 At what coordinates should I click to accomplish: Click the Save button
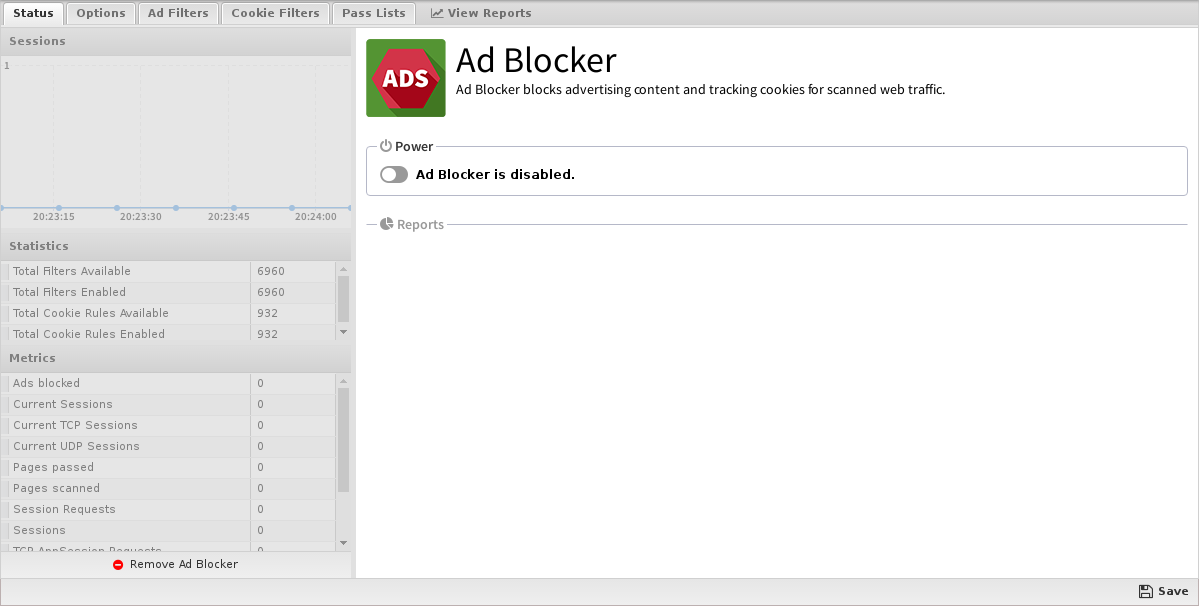coord(1164,591)
